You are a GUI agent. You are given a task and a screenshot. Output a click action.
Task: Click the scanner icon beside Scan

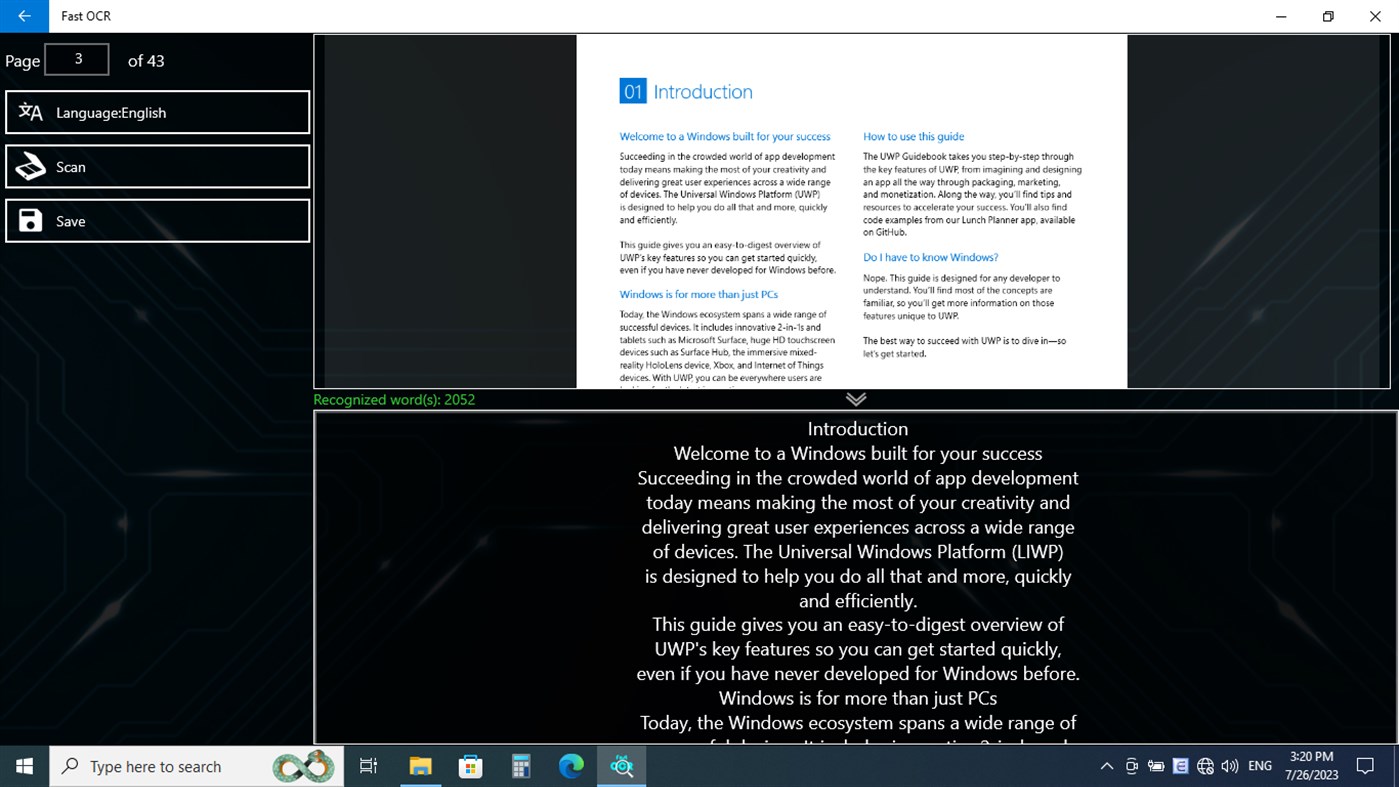(x=30, y=166)
